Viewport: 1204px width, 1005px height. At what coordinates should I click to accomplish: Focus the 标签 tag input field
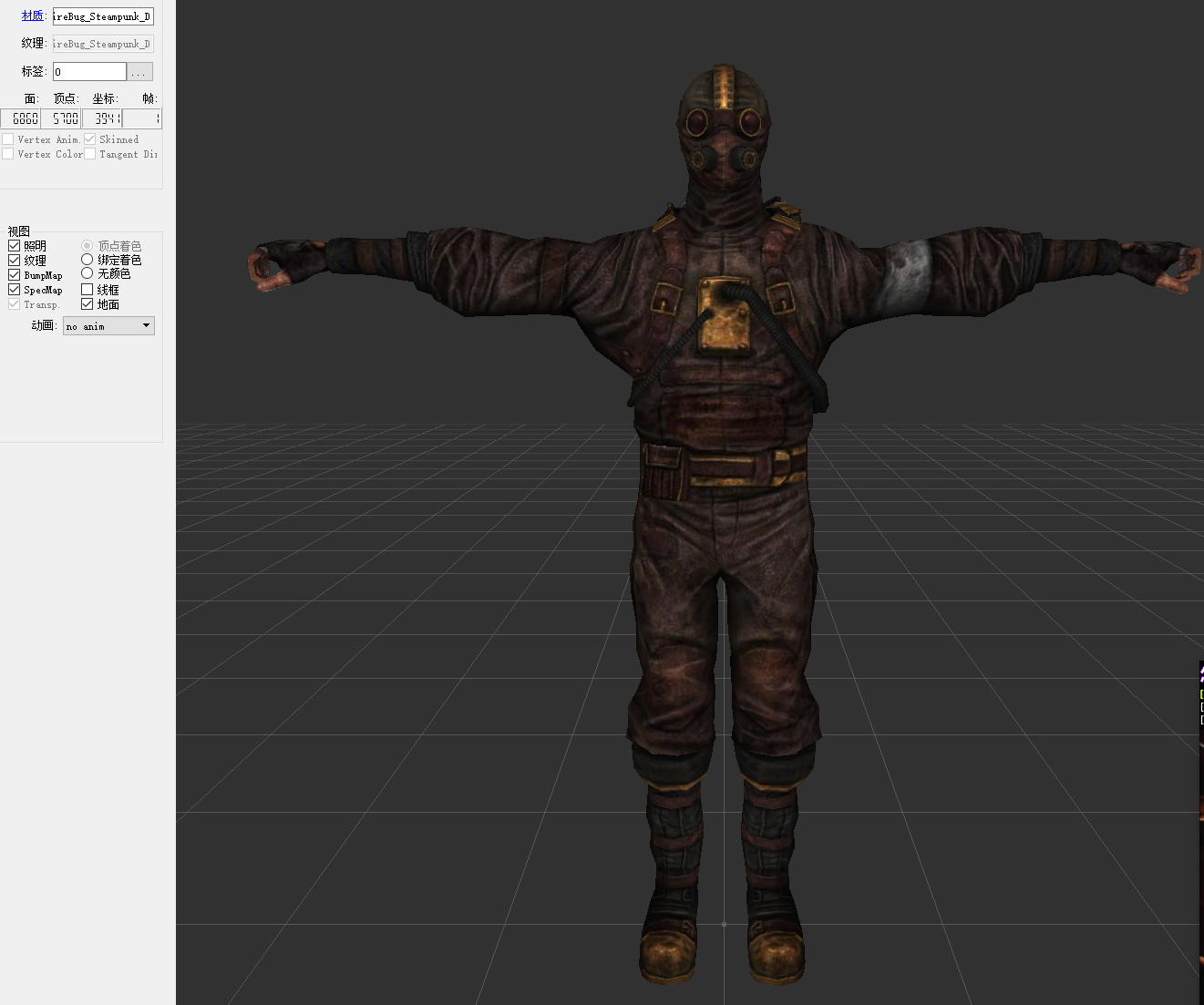point(89,71)
